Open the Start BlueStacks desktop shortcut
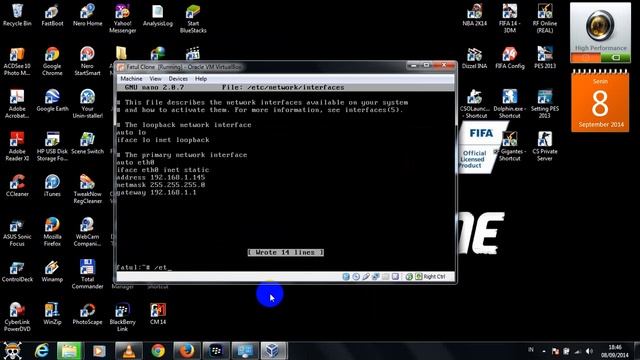 [193, 18]
